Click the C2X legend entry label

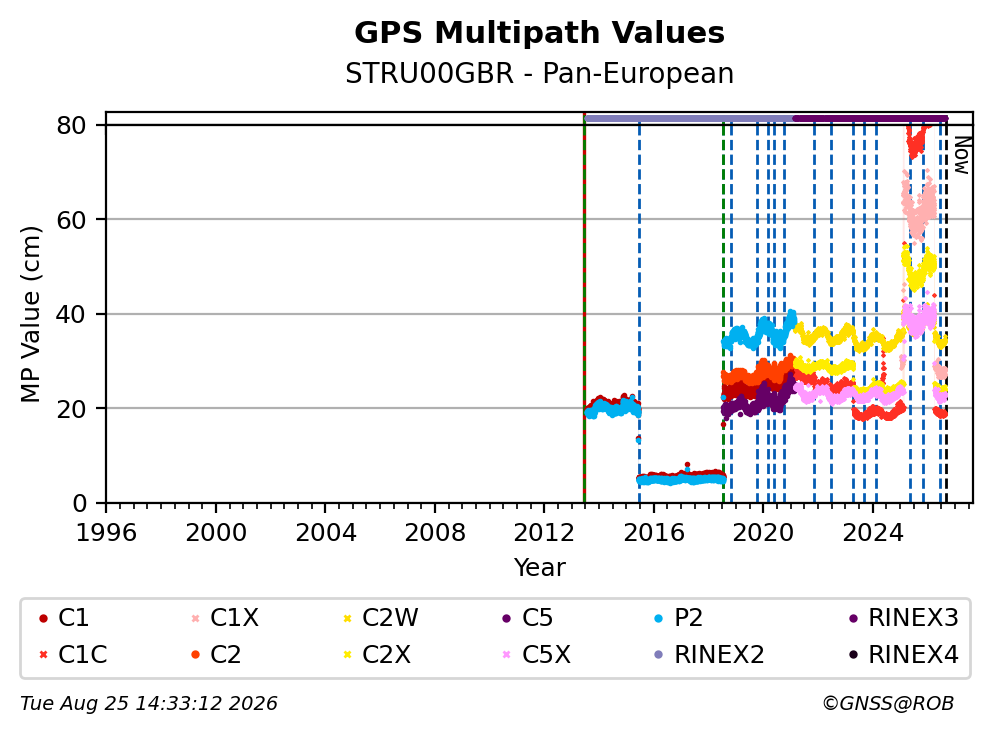[386, 655]
